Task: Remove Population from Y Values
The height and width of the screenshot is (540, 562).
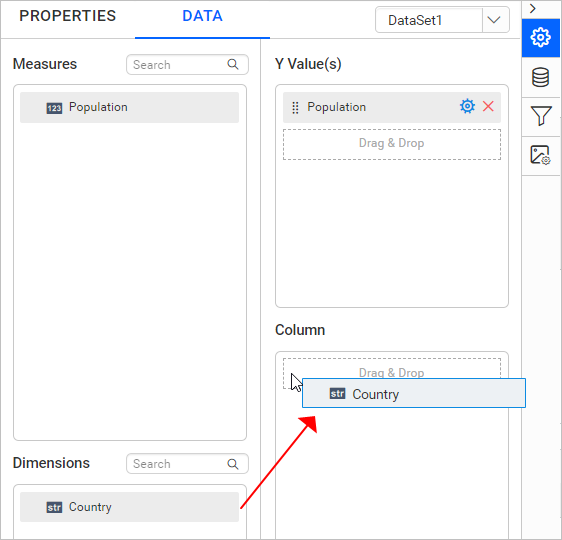Action: point(488,106)
